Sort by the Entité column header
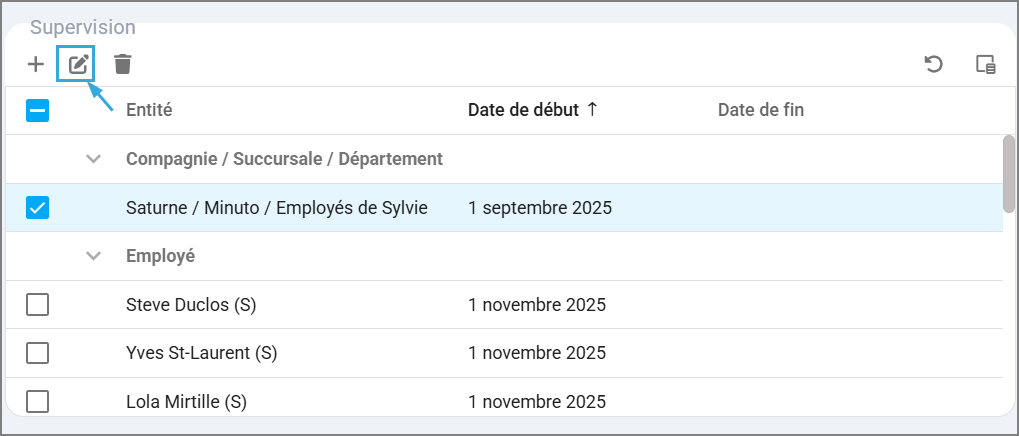Image resolution: width=1019 pixels, height=436 pixels. pos(149,110)
